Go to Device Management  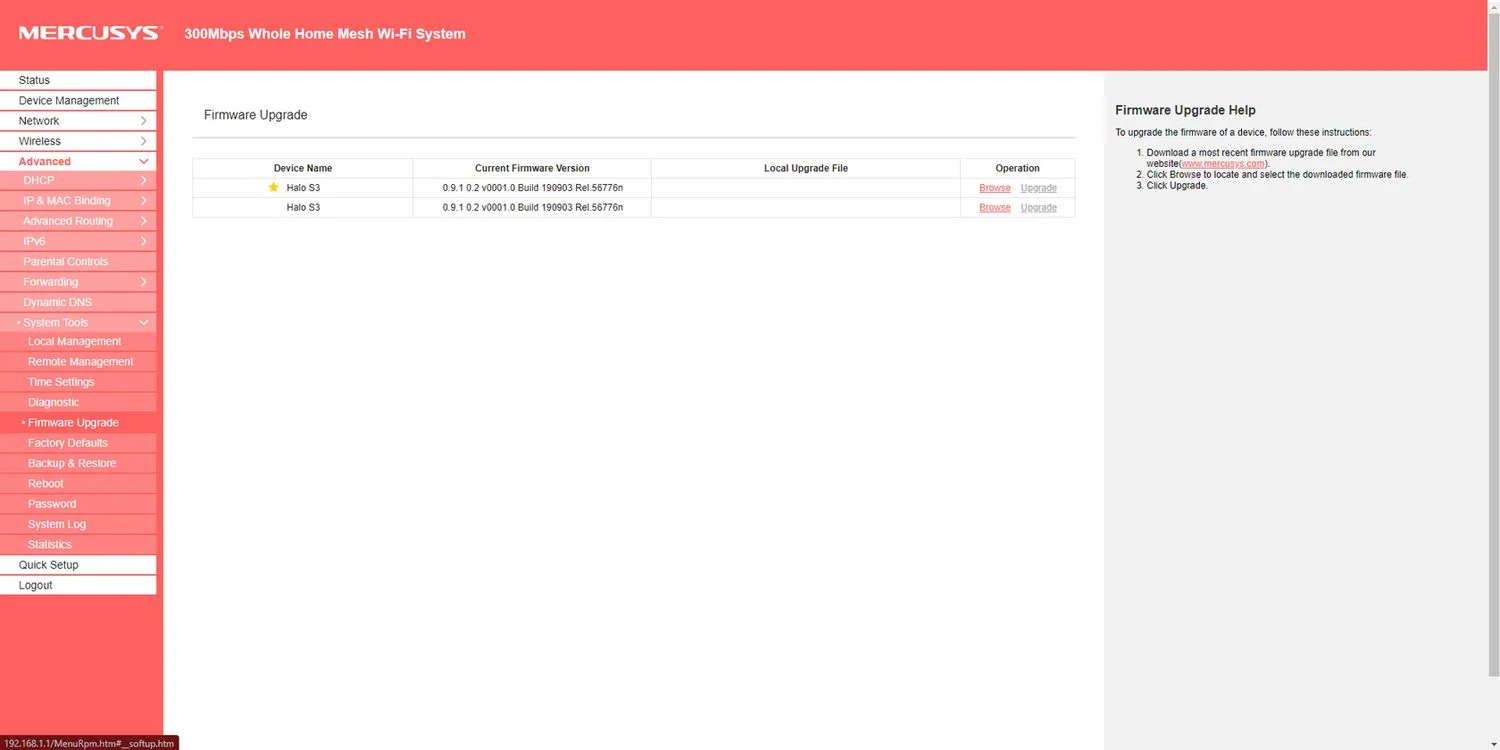pos(78,100)
